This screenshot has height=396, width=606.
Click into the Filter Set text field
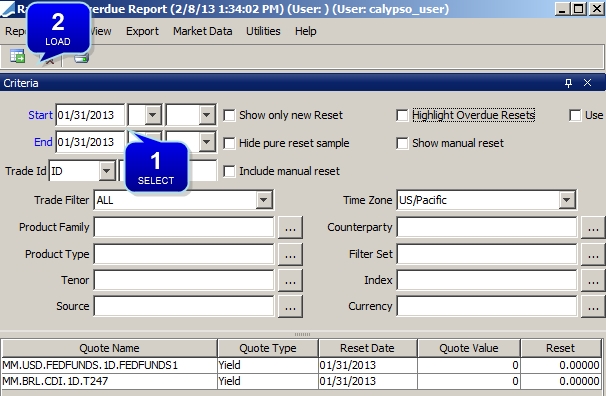[487, 254]
